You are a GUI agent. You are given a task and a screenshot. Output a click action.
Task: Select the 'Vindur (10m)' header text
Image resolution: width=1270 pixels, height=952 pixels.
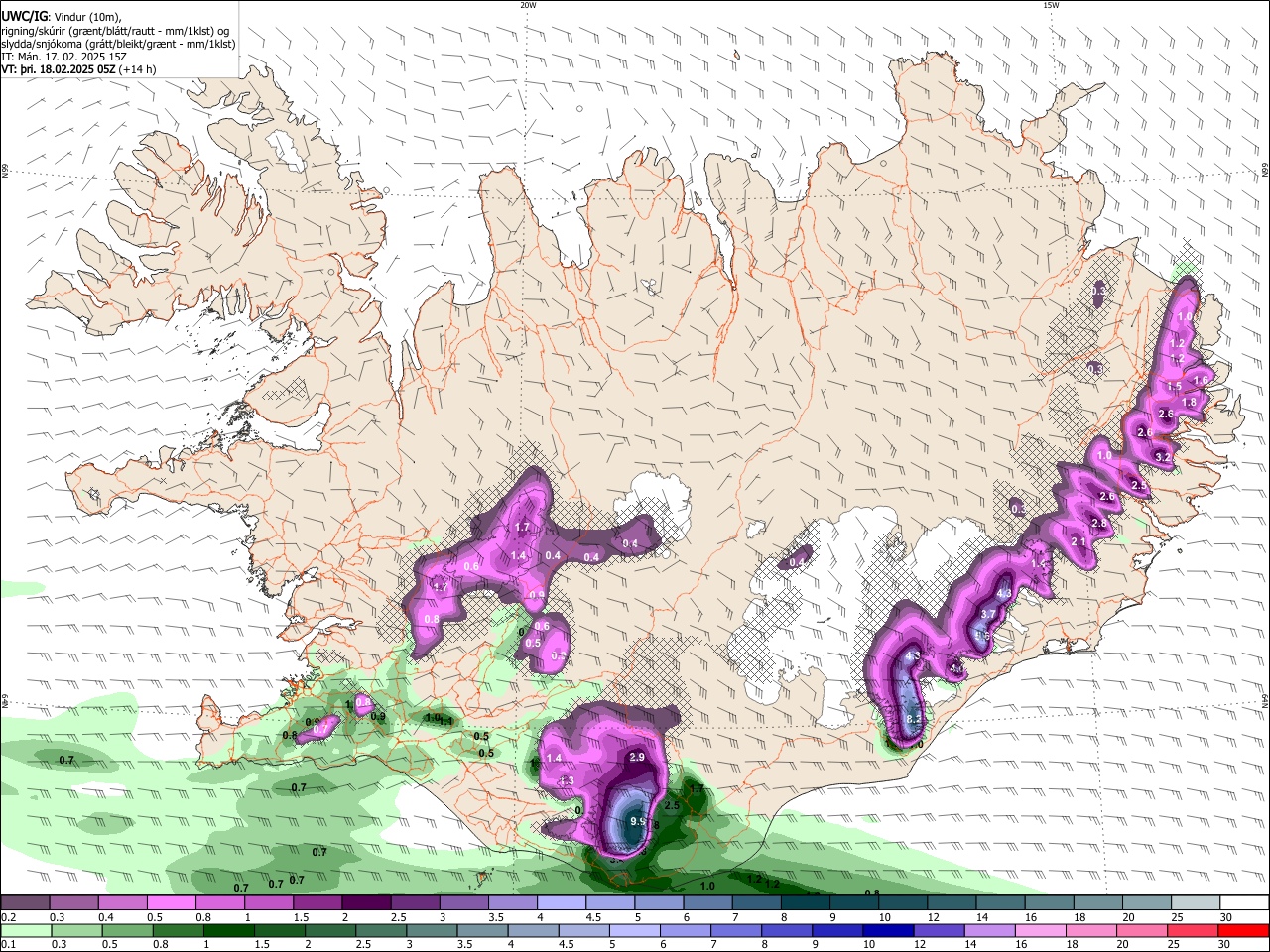87,16
